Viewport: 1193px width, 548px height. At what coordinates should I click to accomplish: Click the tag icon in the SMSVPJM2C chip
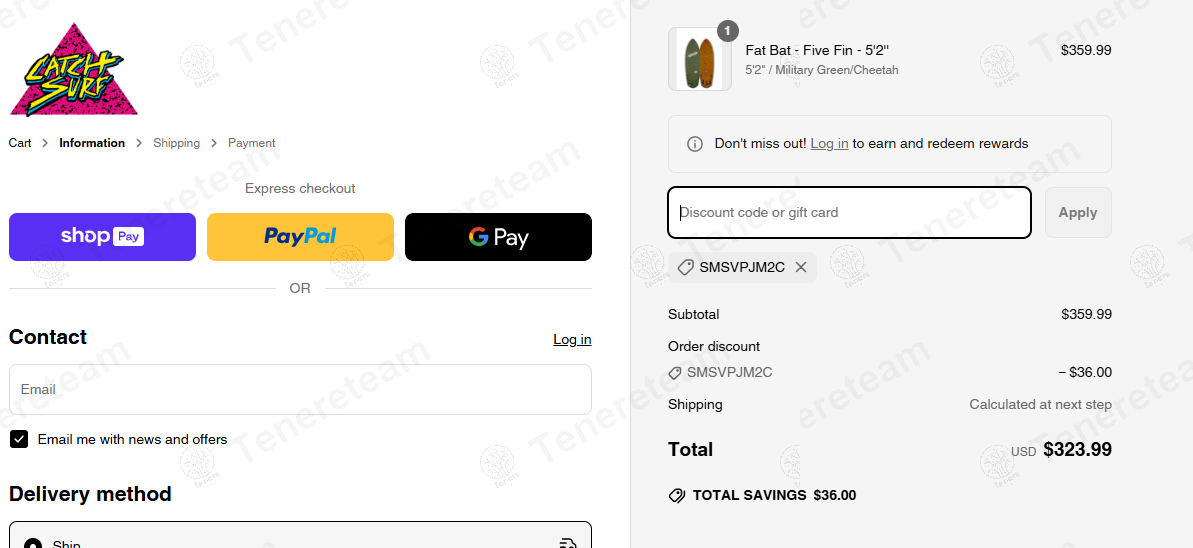(x=685, y=267)
